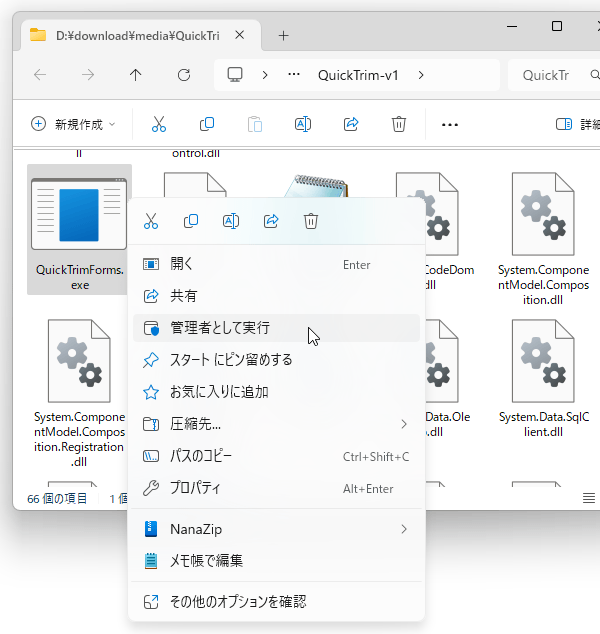
Task: Click Delete trash icon in context menu
Action: (311, 221)
